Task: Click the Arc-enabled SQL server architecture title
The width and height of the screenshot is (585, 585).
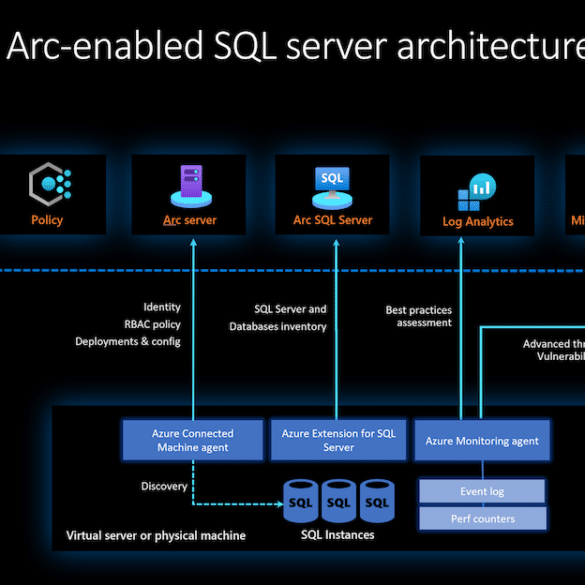Action: coord(295,46)
